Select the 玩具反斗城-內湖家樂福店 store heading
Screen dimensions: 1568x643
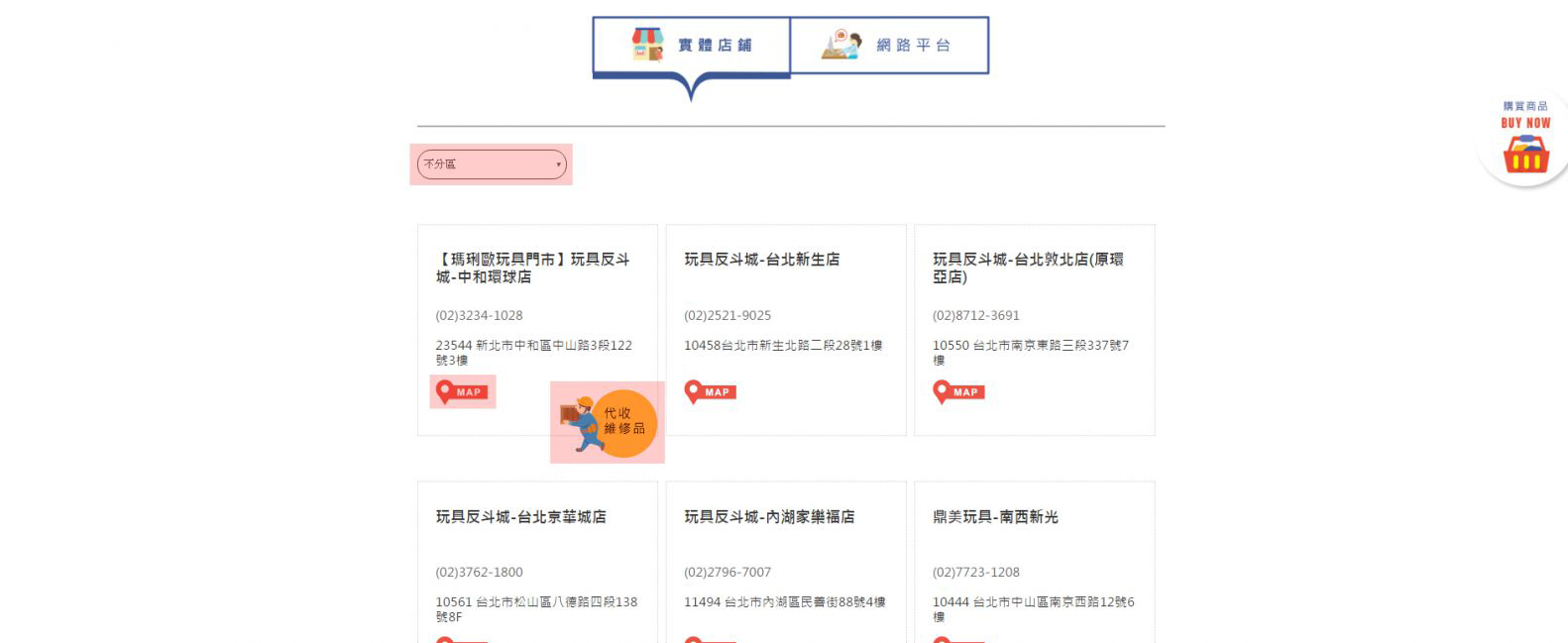(x=769, y=517)
